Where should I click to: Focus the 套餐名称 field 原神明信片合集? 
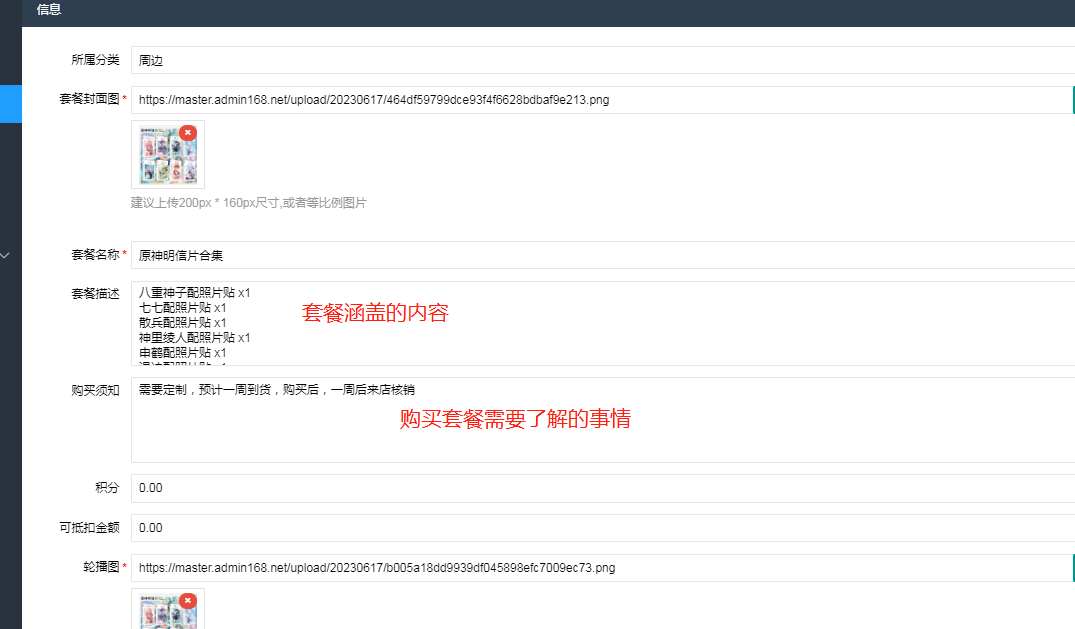(x=603, y=255)
